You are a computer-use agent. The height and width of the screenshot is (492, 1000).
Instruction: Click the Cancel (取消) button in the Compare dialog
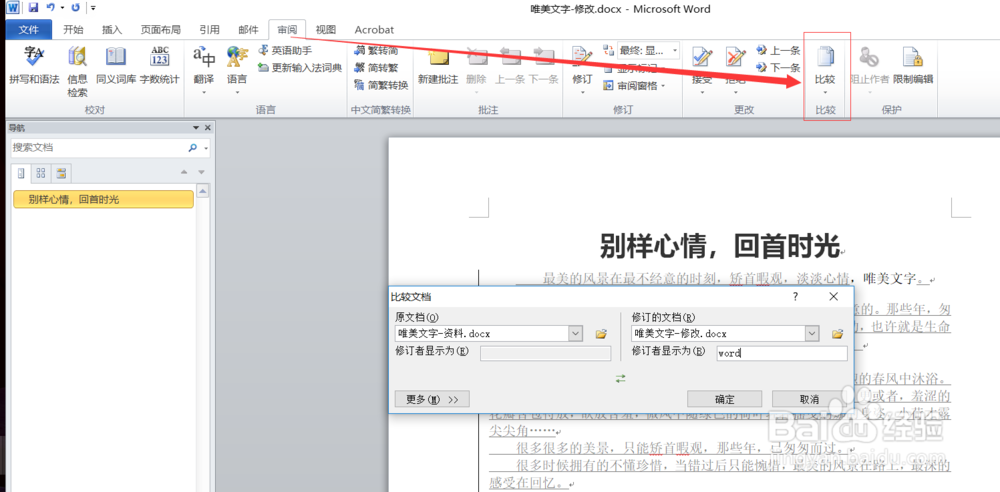point(809,399)
